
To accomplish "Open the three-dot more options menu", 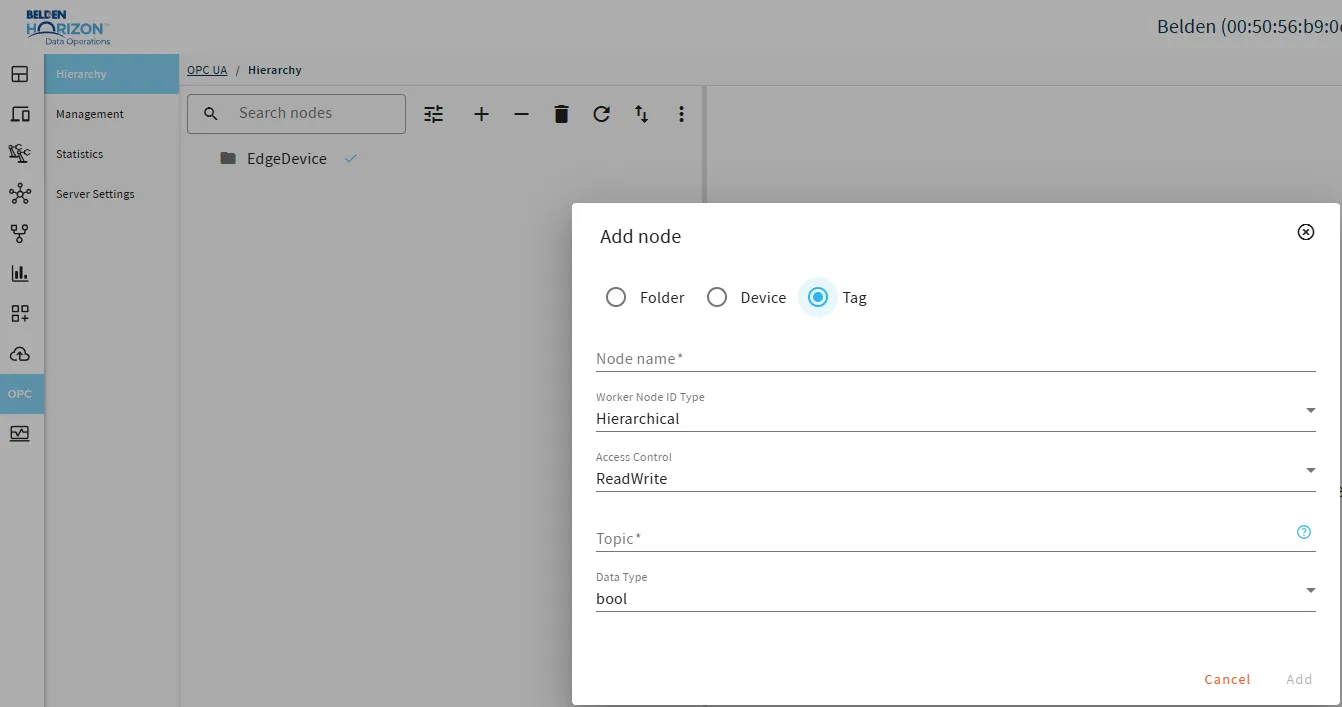I will 681,114.
